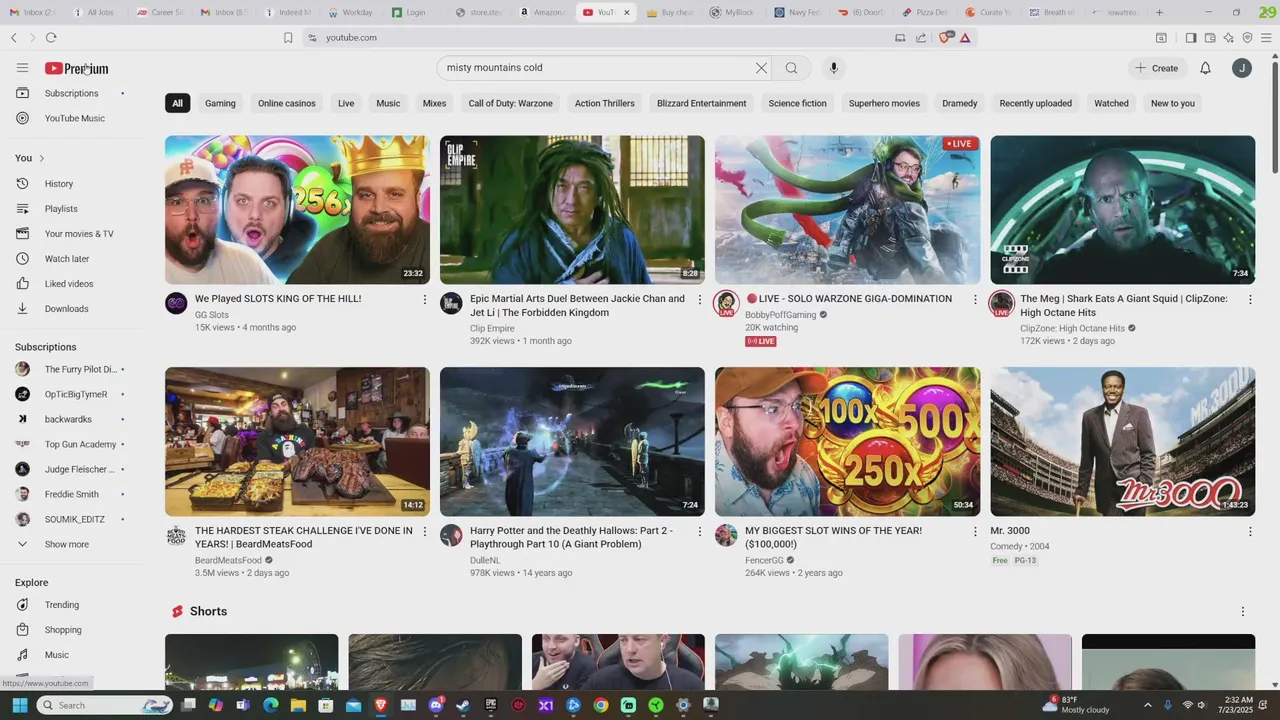1280x720 pixels.
Task: Expand the You section chevron
Action: [x=41, y=158]
